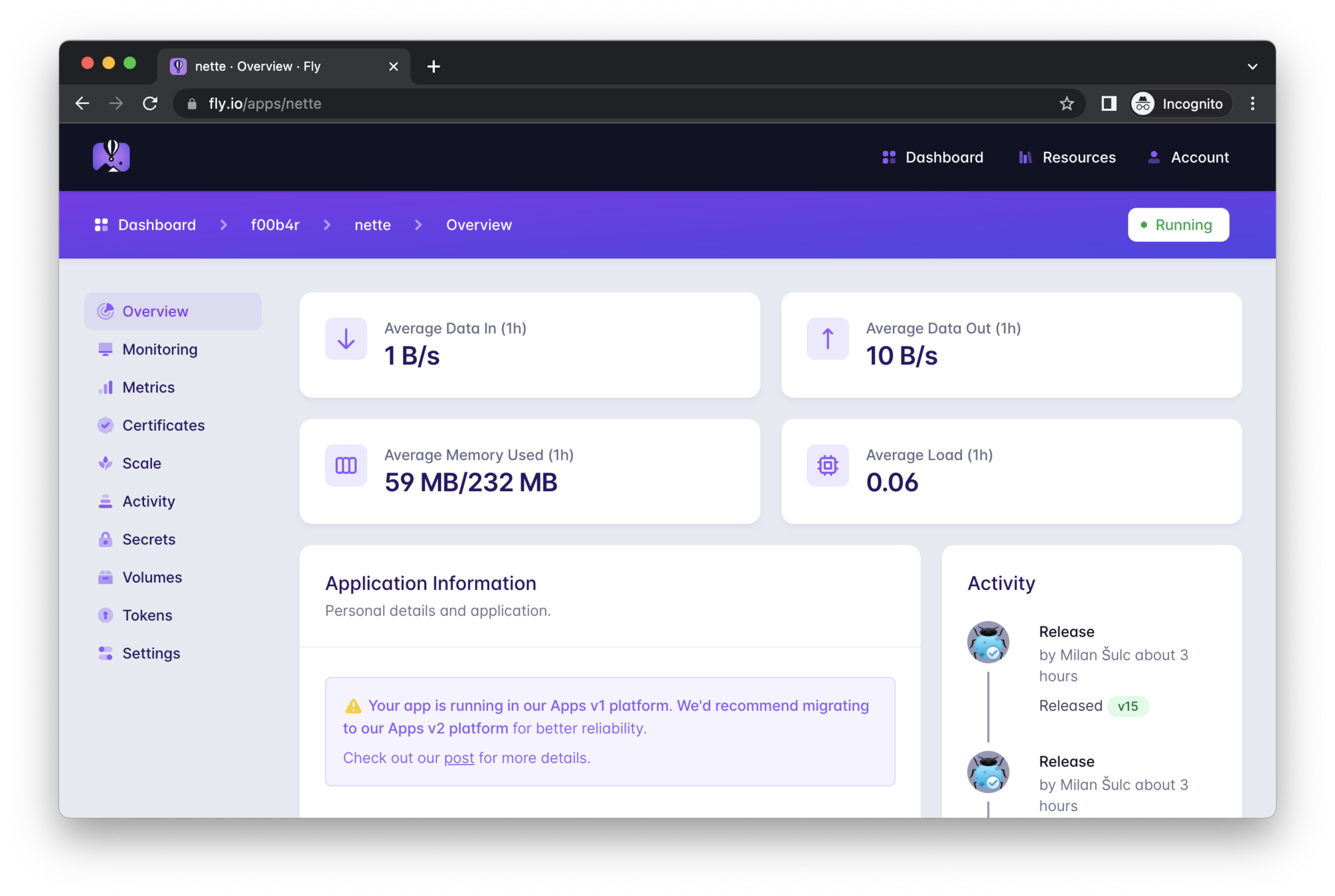Click the f00b4r breadcrumb link
Screen dimensions: 1335x896
[275, 225]
